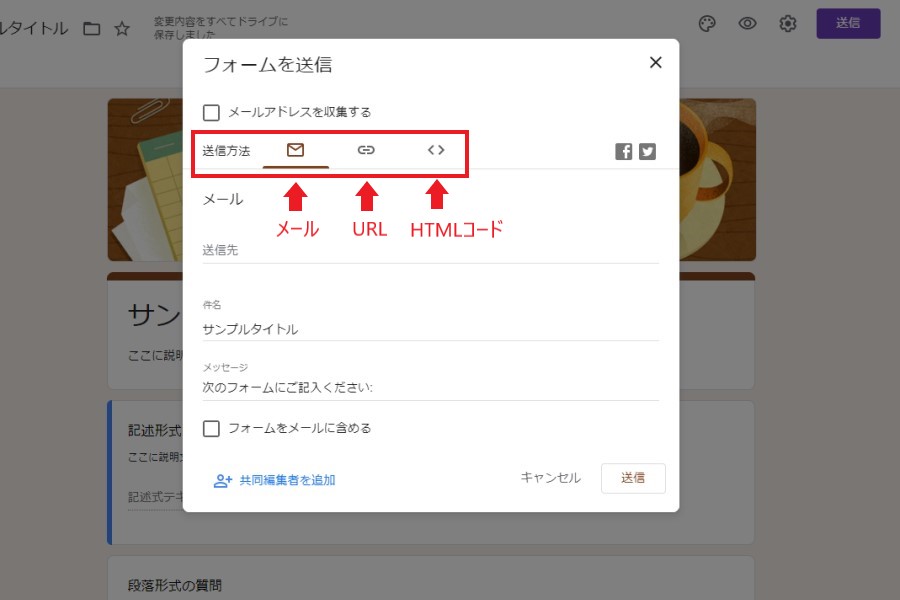Click the 件名 subject field
This screenshot has width=900, height=600.
430,329
